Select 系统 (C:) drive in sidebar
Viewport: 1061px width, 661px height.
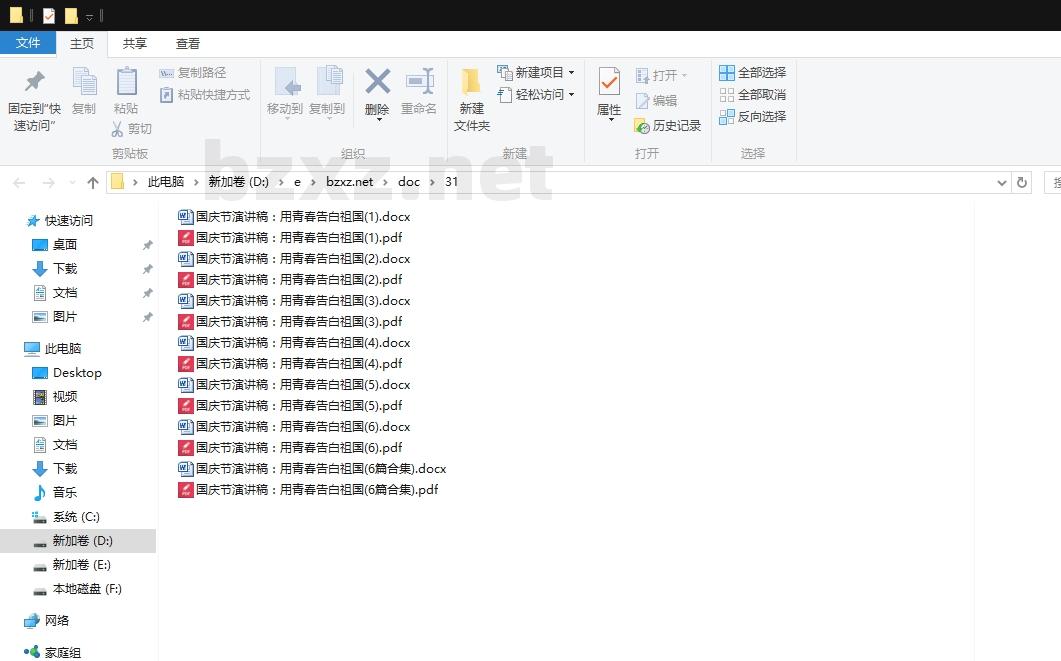(76, 517)
